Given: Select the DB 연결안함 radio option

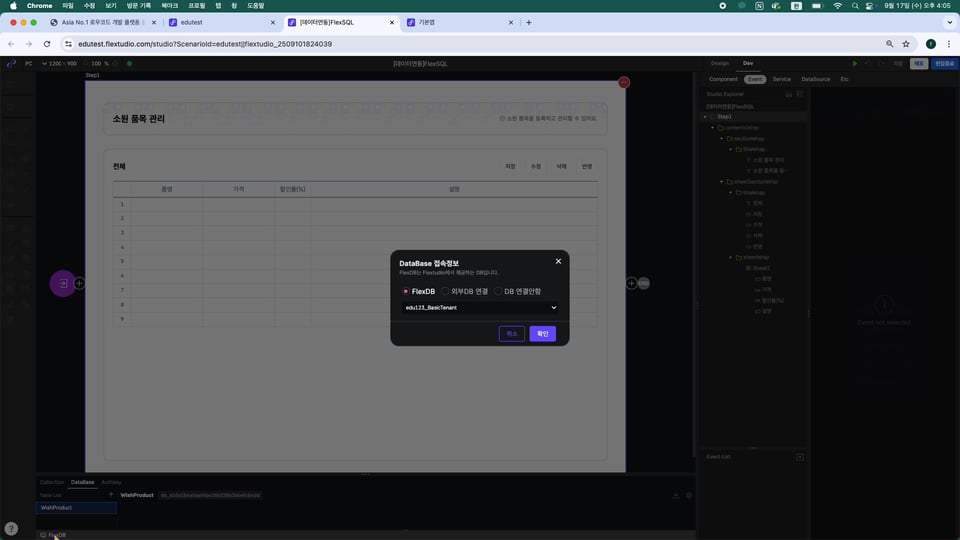Looking at the screenshot, I should click(518, 291).
